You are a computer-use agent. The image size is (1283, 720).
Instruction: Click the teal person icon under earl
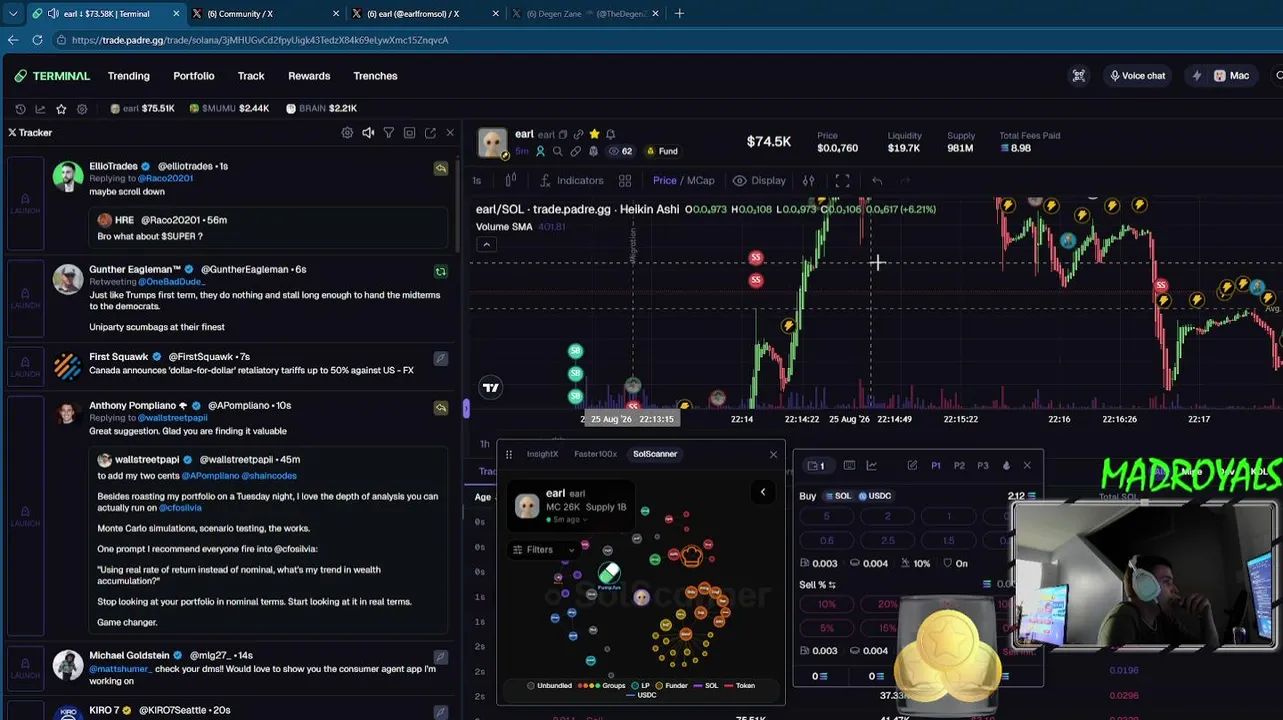pos(540,151)
